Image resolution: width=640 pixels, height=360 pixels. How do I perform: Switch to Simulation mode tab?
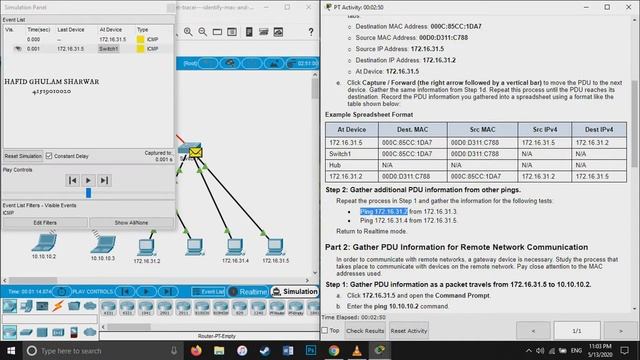[x=295, y=291]
